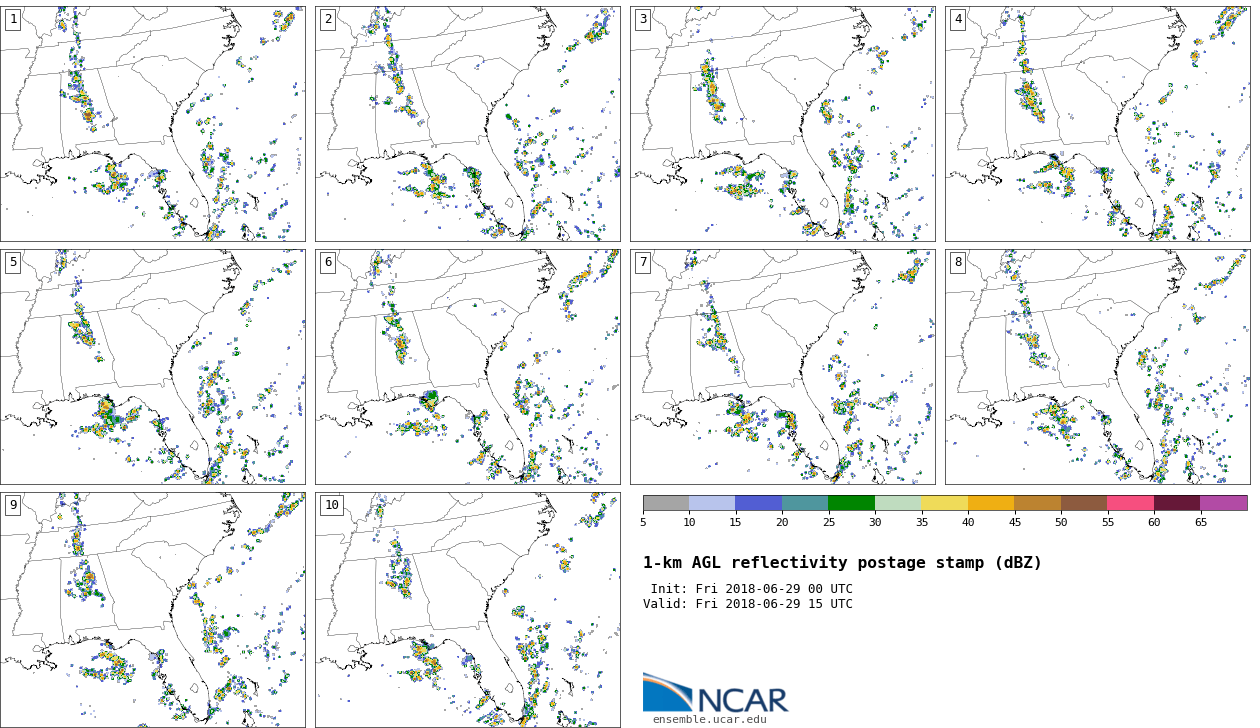Select ensemble member 8 reflectivity panel
Screen dimensions: 1260x728
tap(1097, 367)
